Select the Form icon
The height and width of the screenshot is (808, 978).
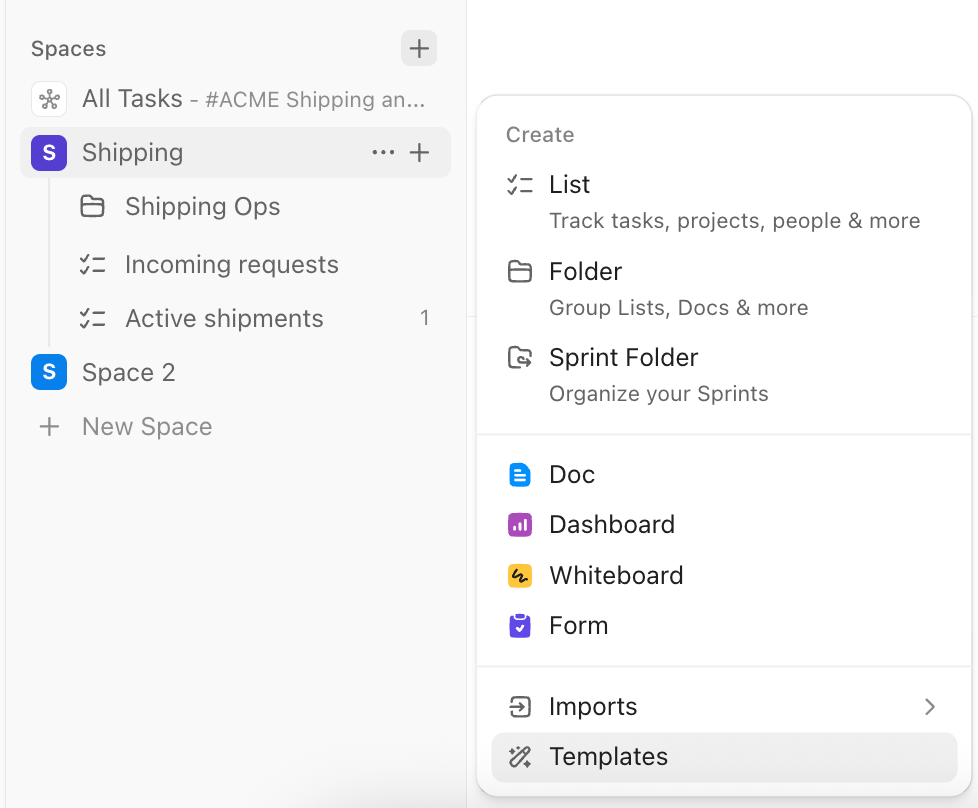pos(520,625)
